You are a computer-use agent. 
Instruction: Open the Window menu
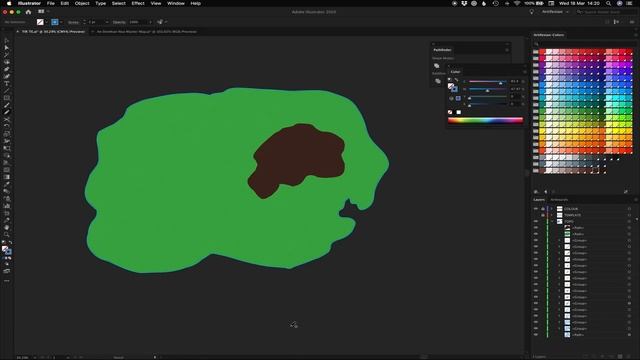(x=176, y=3)
